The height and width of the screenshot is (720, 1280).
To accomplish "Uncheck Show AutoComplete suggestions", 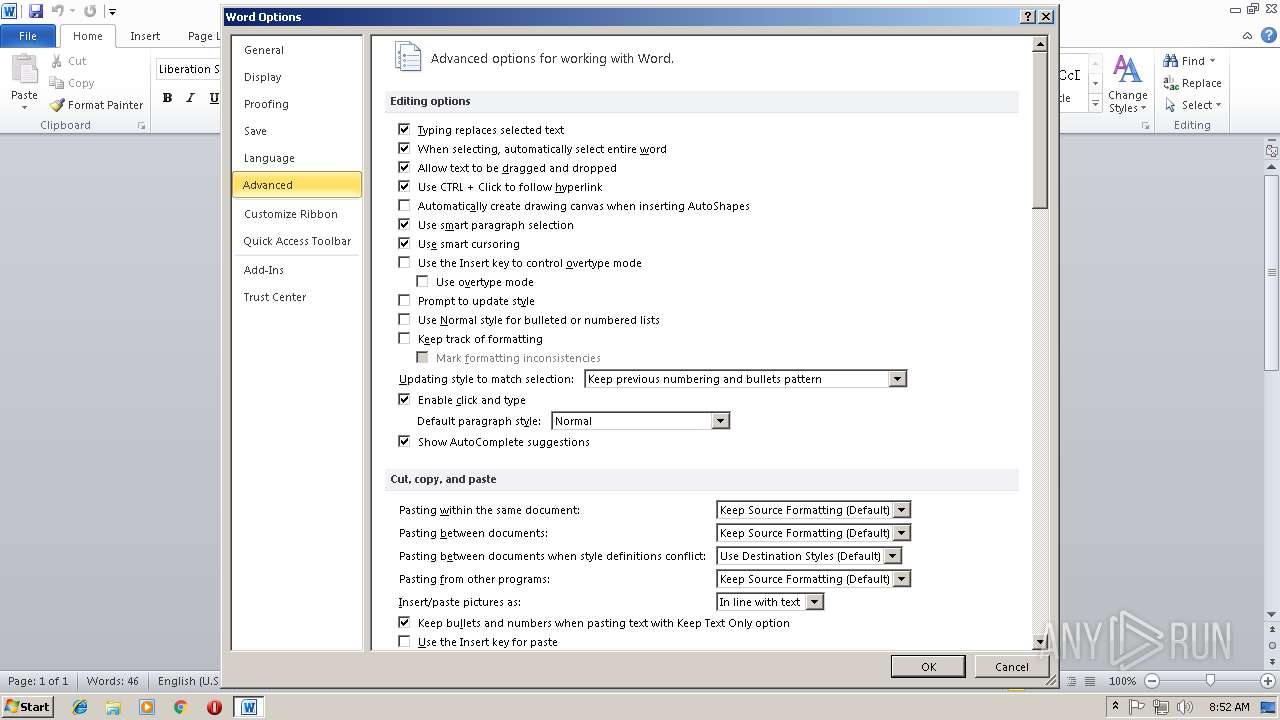I will [x=404, y=442].
